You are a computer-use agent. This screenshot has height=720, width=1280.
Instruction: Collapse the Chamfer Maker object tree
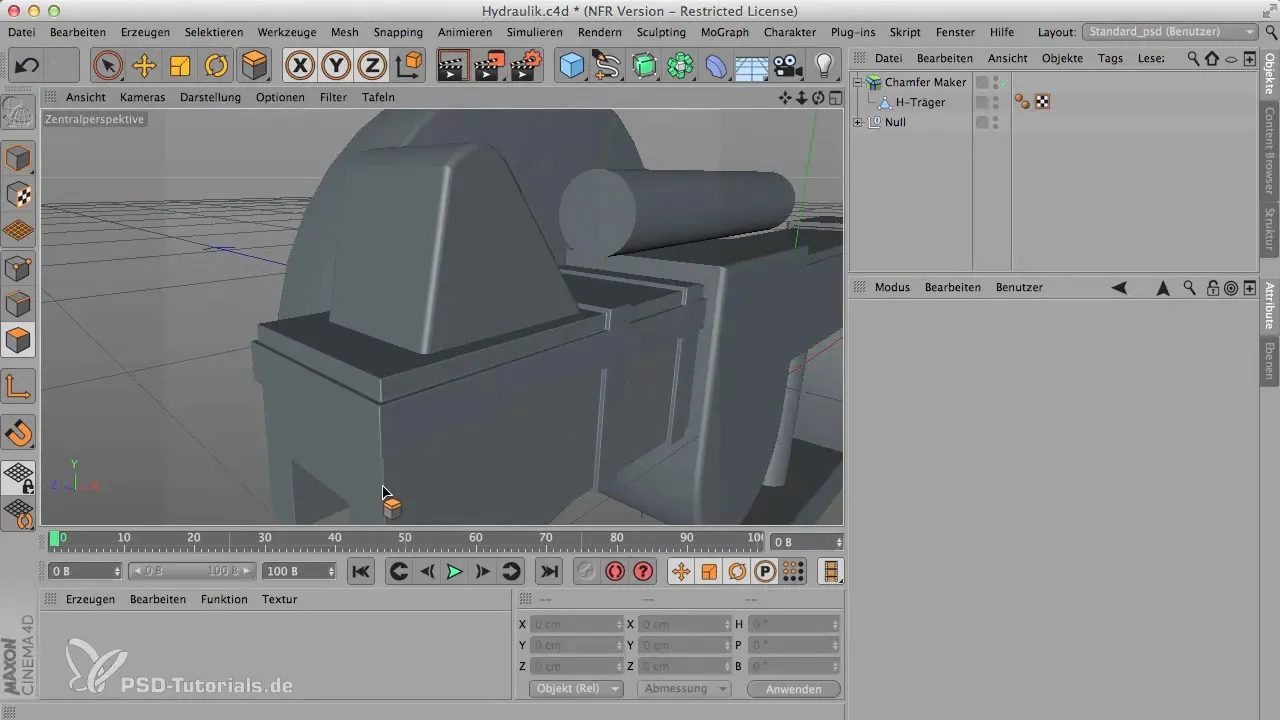coord(858,82)
